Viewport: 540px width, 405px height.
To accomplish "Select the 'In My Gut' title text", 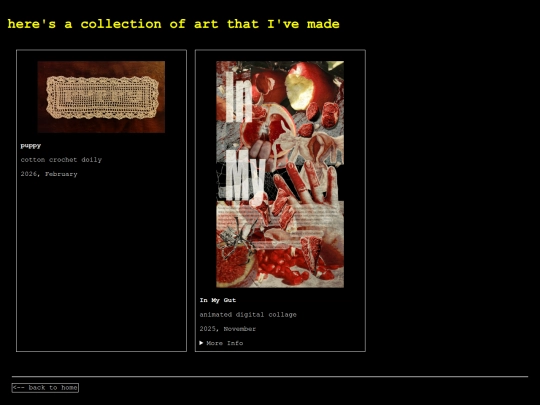I will coord(218,300).
